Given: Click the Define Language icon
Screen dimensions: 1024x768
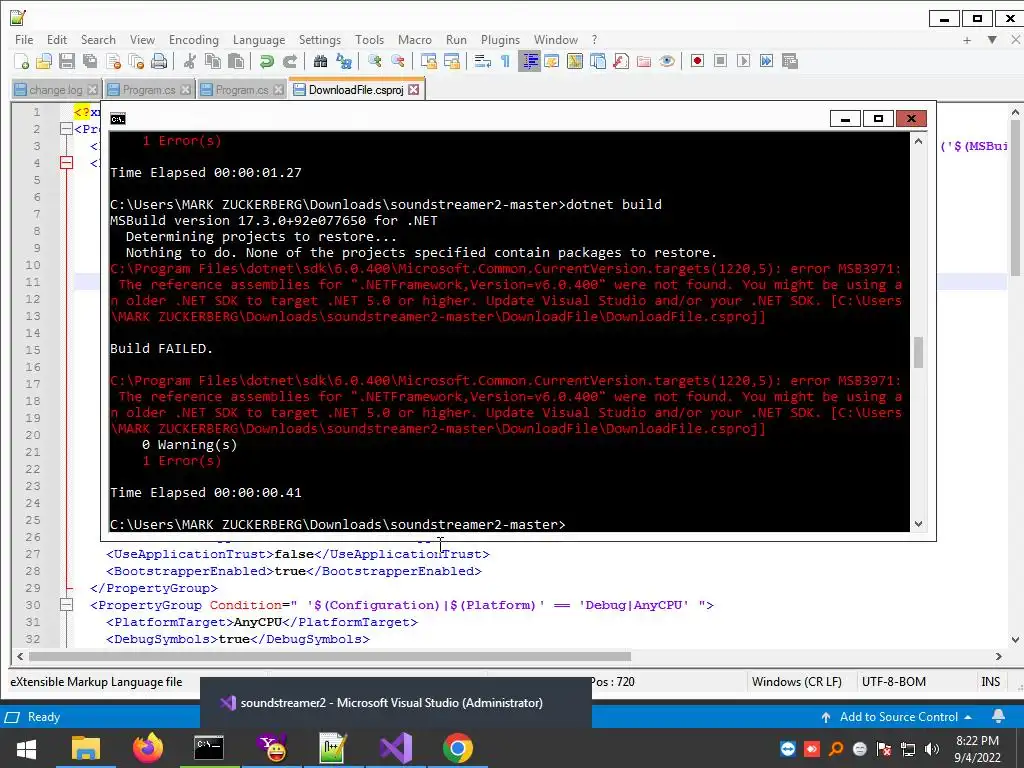Looking at the screenshot, I should tap(552, 61).
